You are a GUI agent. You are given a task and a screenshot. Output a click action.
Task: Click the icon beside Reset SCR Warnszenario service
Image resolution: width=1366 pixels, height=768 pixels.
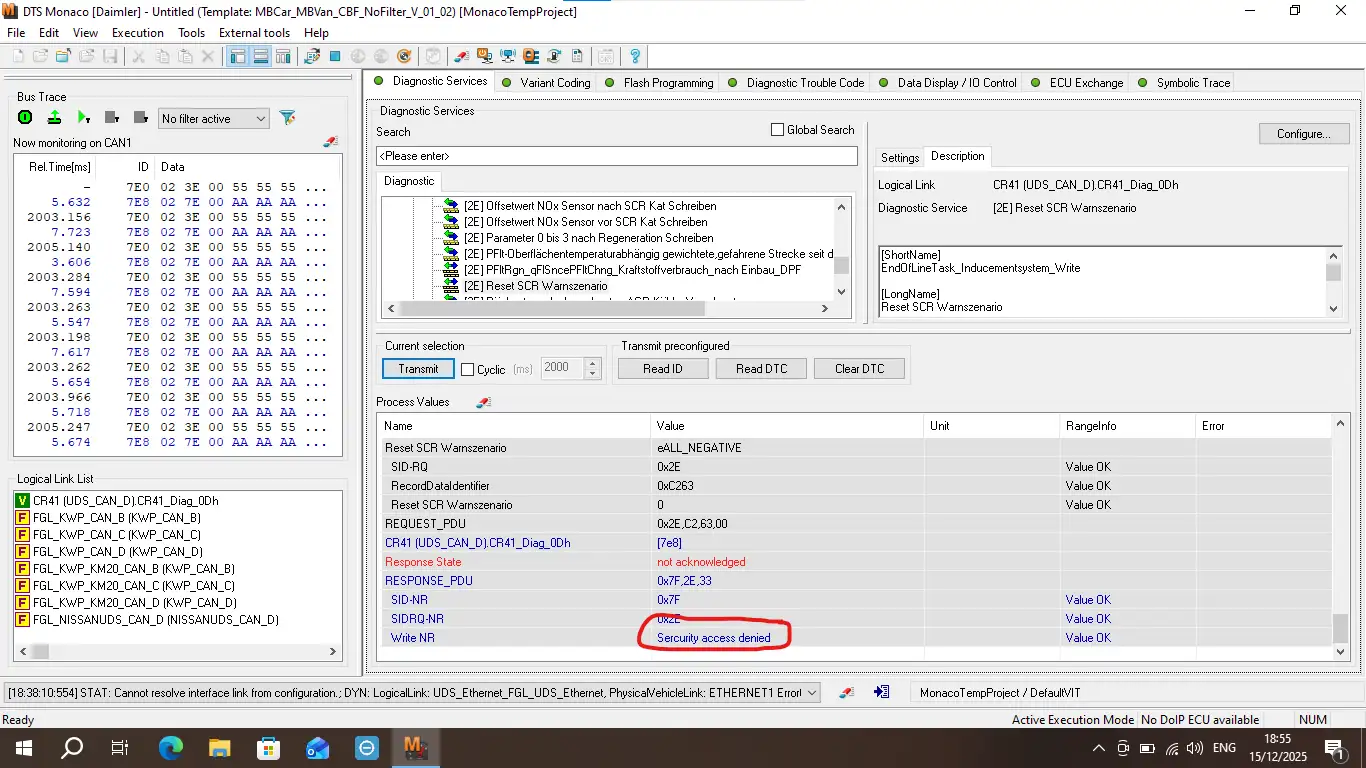click(x=451, y=286)
